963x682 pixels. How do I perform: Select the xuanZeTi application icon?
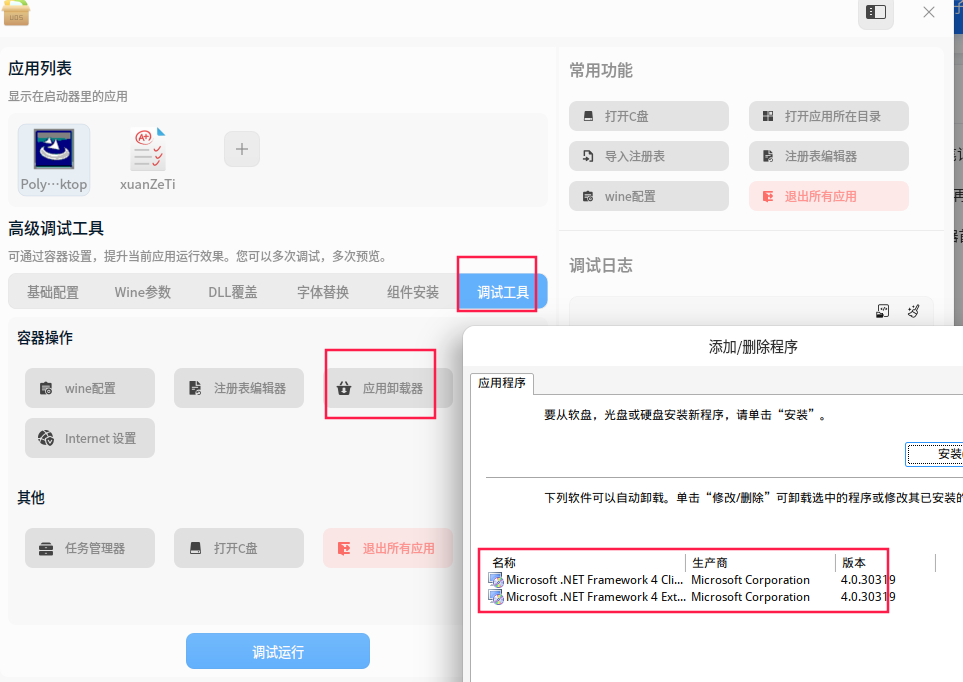(x=147, y=160)
